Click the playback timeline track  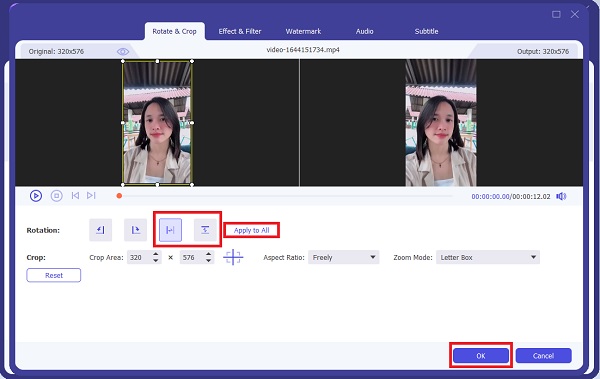pyautogui.click(x=286, y=196)
